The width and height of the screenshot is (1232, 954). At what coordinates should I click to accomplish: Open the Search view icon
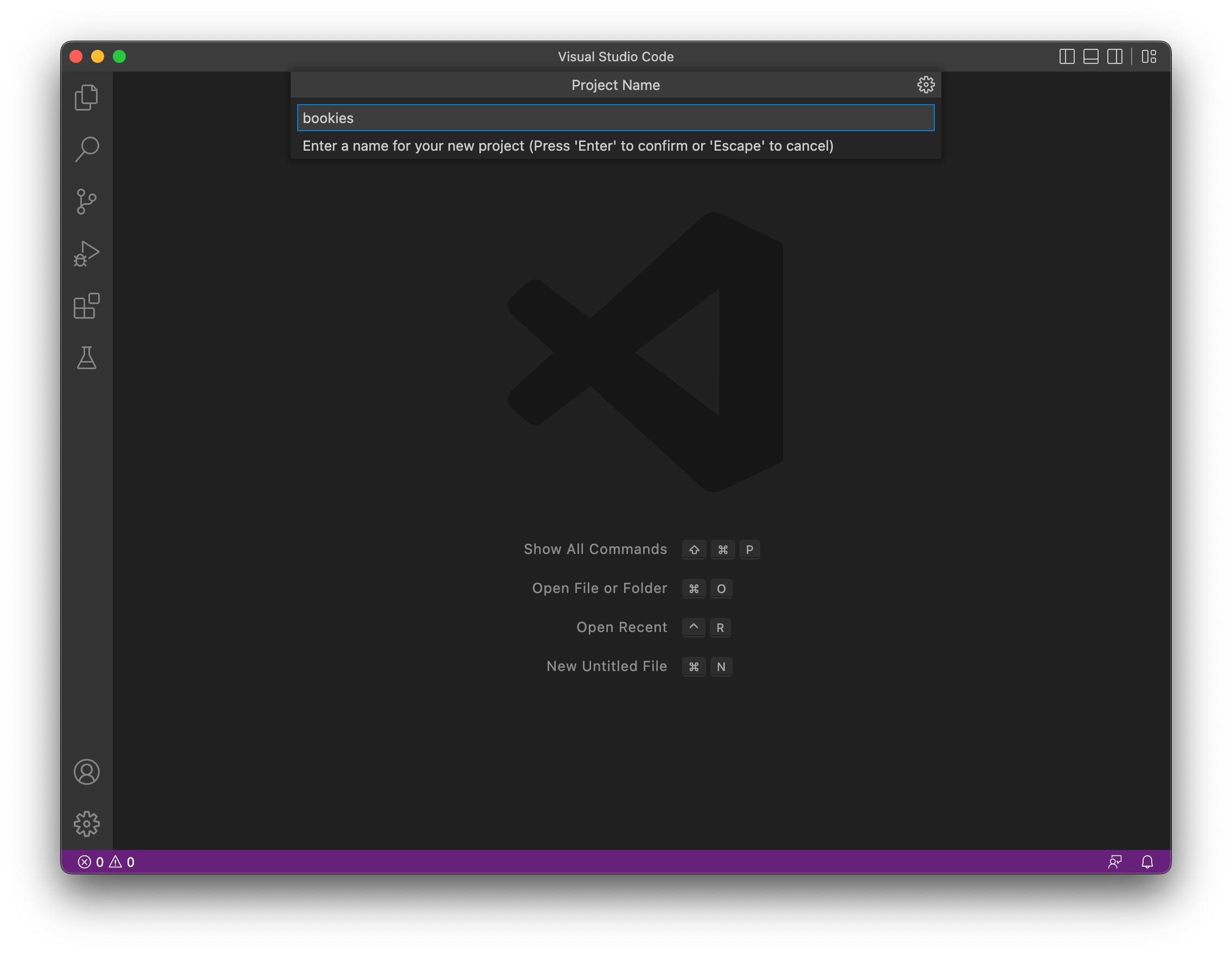coord(86,150)
